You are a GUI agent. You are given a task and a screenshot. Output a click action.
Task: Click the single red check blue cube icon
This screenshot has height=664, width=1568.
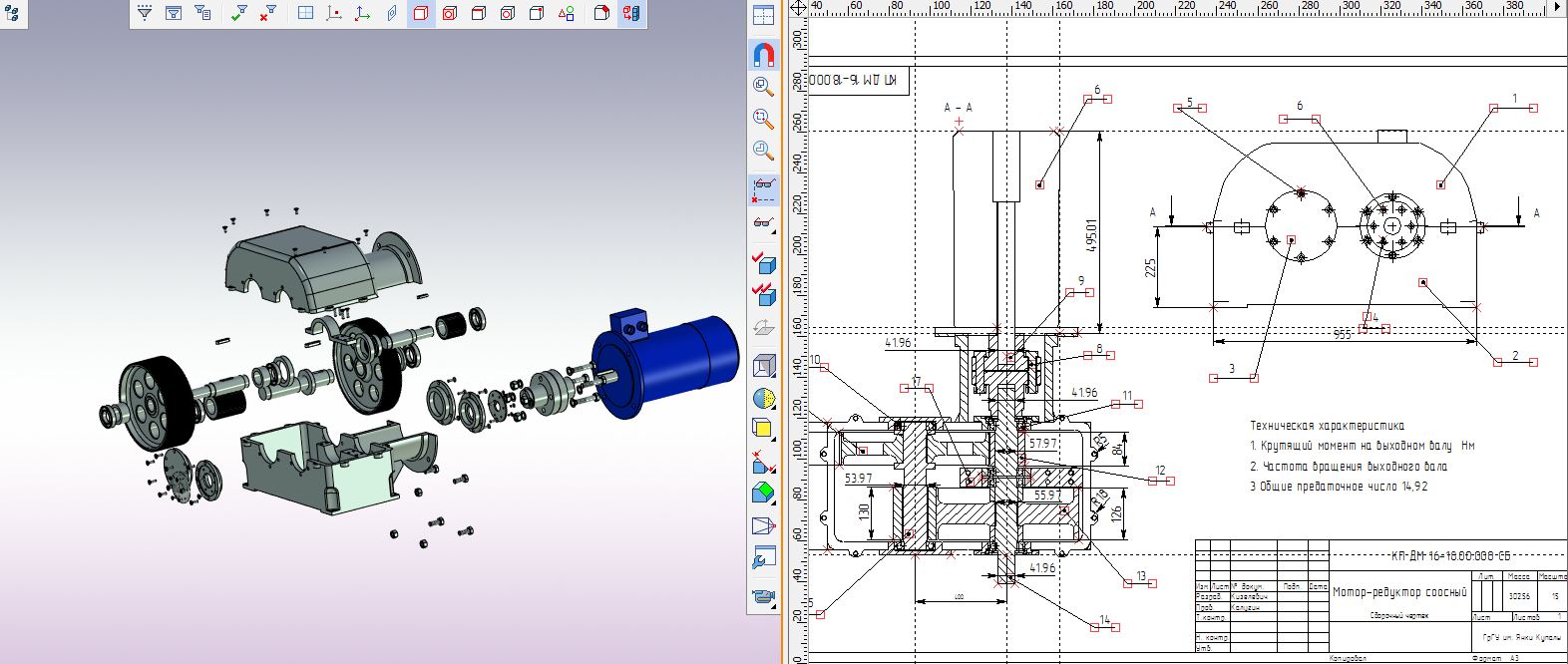[x=764, y=262]
